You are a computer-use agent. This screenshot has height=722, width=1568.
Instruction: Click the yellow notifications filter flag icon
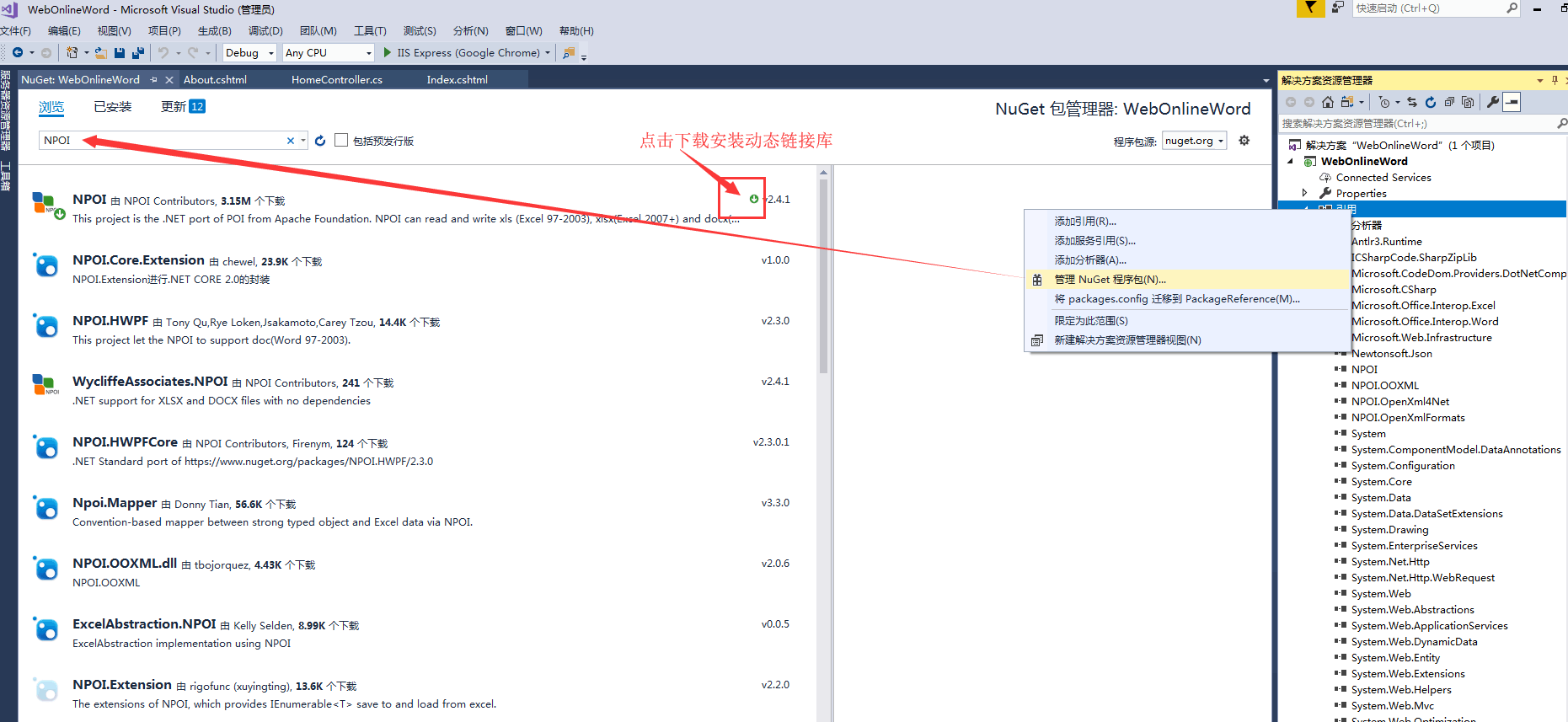1309,8
